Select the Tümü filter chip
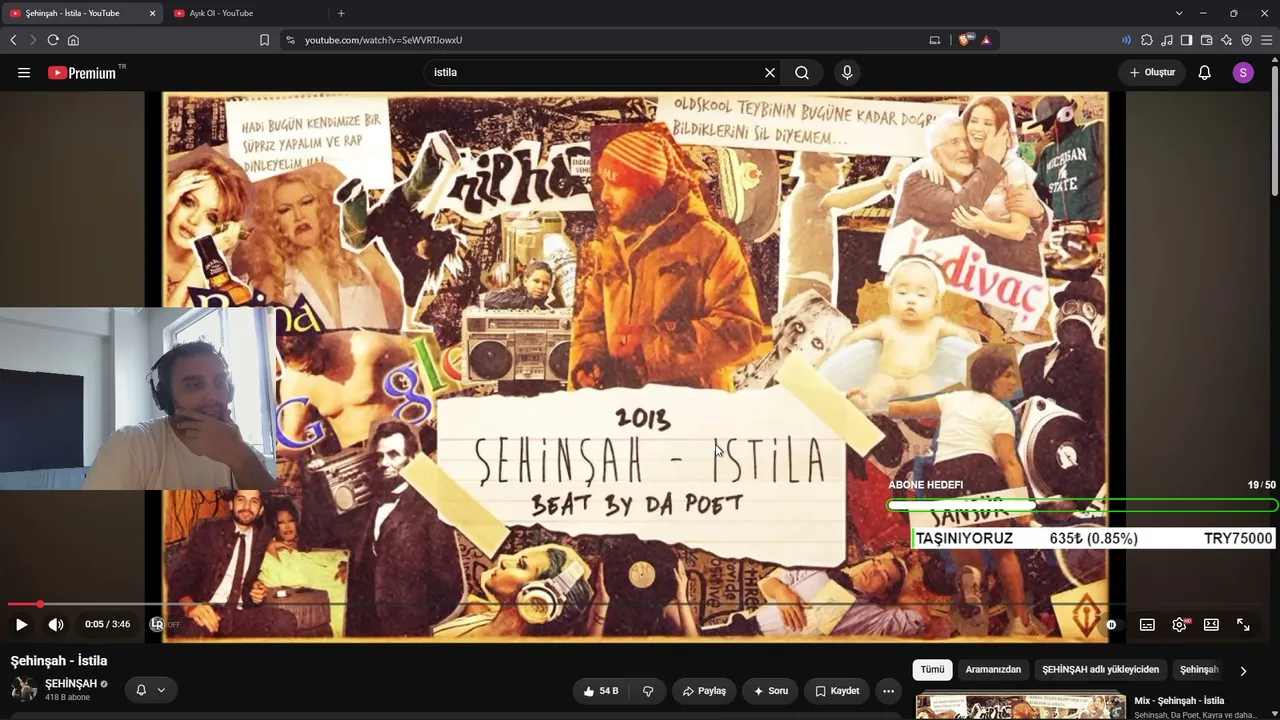Viewport: 1280px width, 720px height. point(932,670)
